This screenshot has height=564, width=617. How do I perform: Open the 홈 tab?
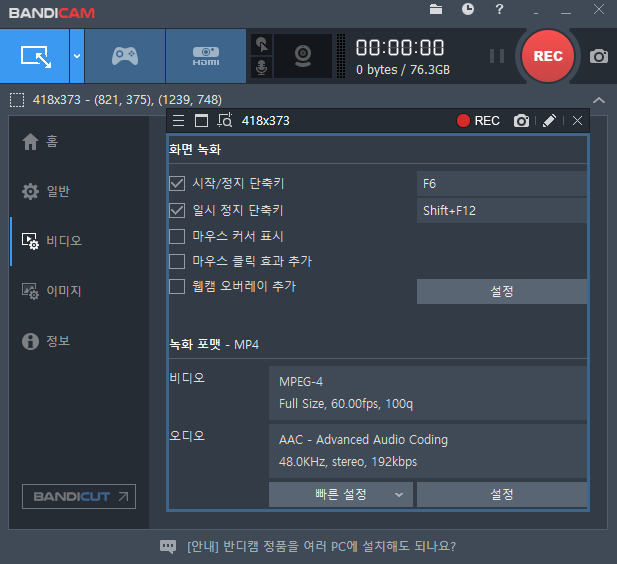[x=40, y=141]
